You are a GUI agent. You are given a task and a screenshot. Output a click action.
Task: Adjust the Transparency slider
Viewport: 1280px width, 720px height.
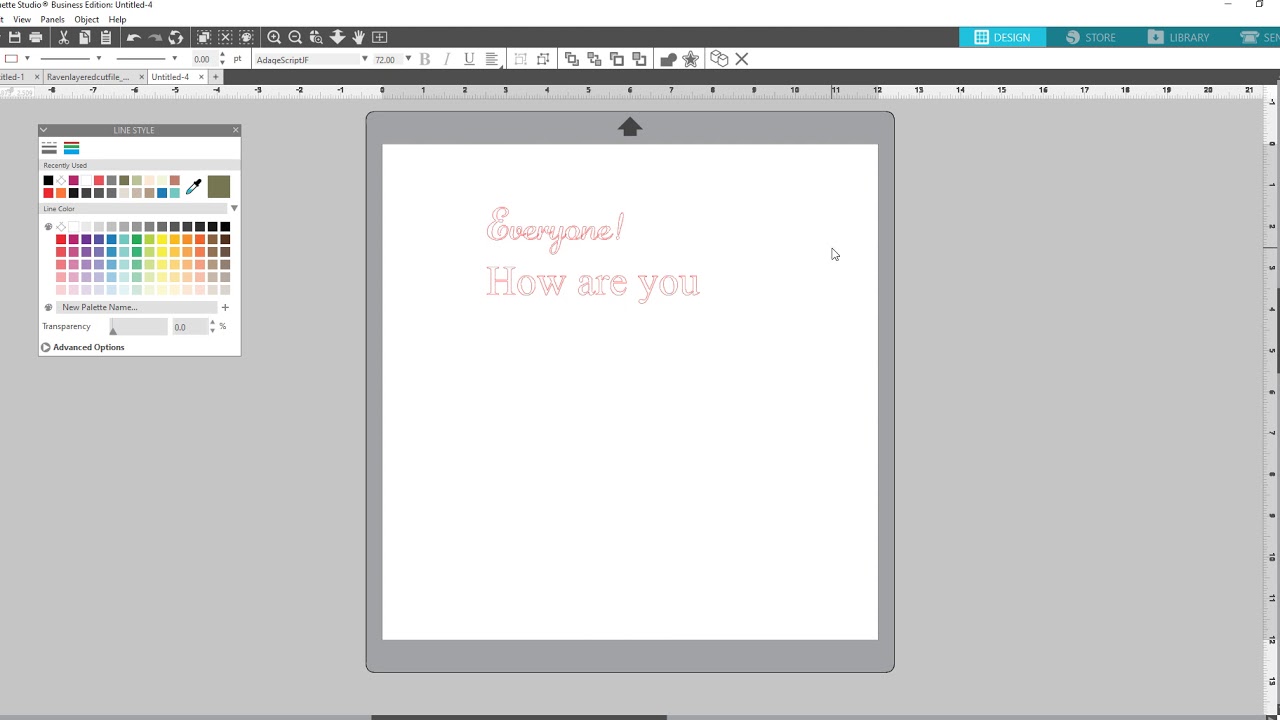point(138,327)
